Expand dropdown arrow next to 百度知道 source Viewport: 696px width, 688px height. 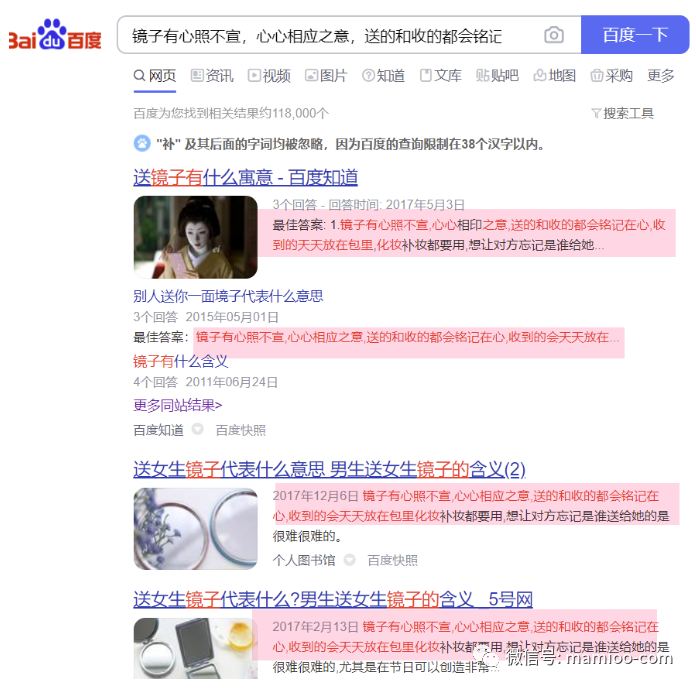coord(198,429)
